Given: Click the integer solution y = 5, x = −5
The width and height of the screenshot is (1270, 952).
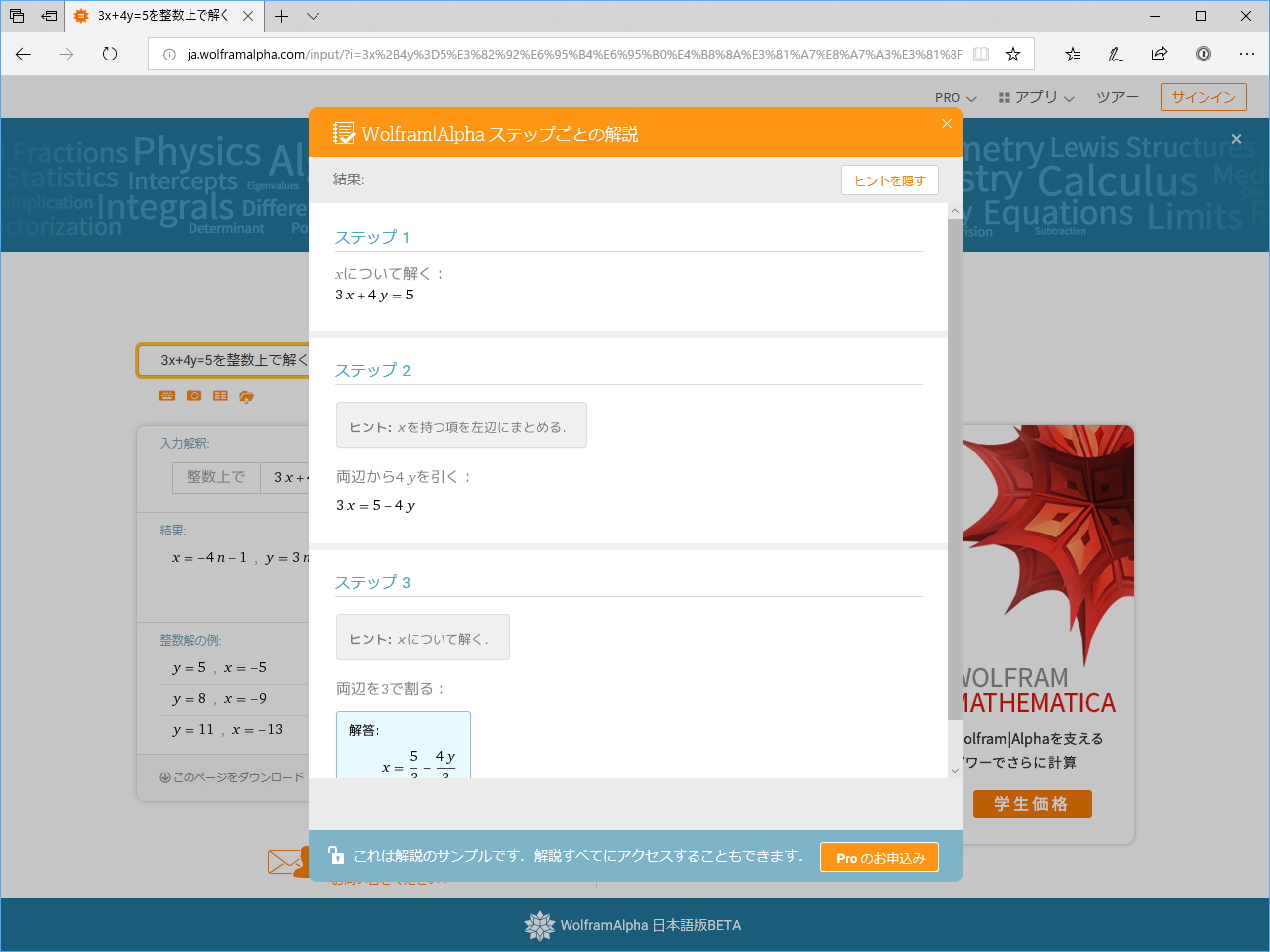Looking at the screenshot, I should 219,668.
